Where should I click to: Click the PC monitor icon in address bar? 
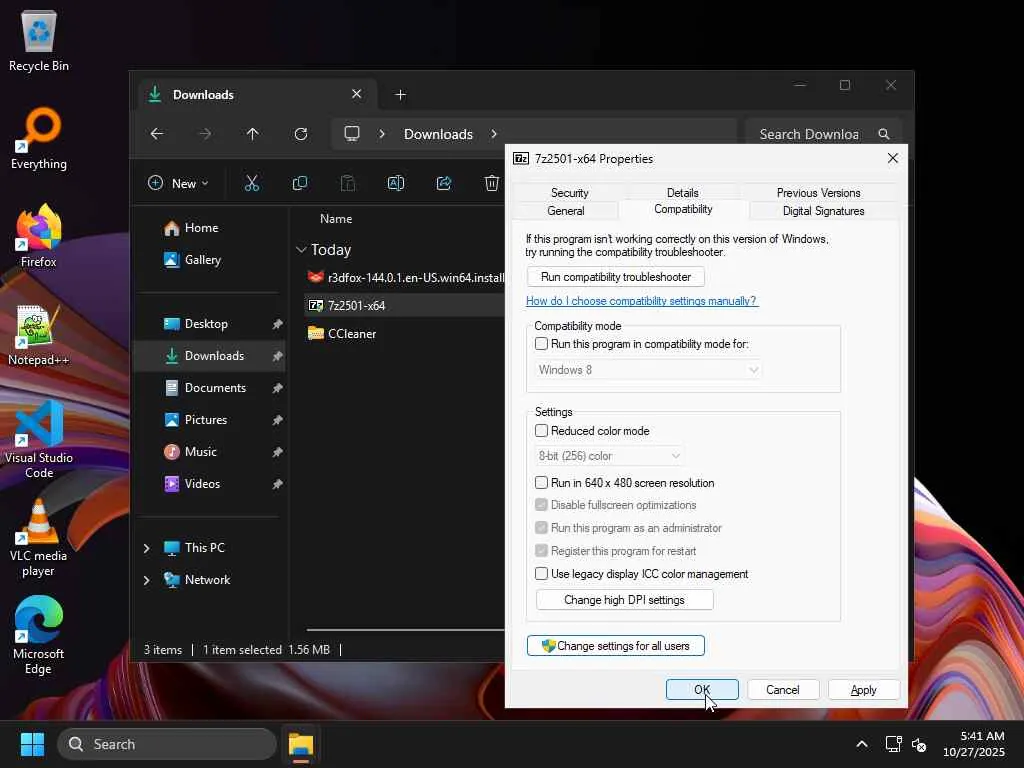pyautogui.click(x=352, y=134)
